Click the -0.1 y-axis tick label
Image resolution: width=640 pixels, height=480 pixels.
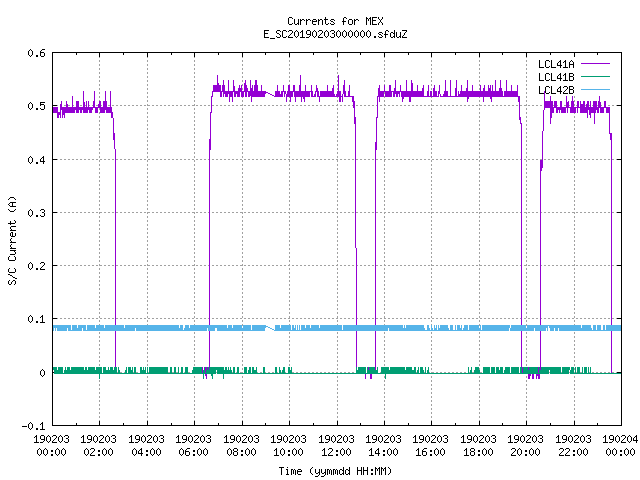coord(33,426)
